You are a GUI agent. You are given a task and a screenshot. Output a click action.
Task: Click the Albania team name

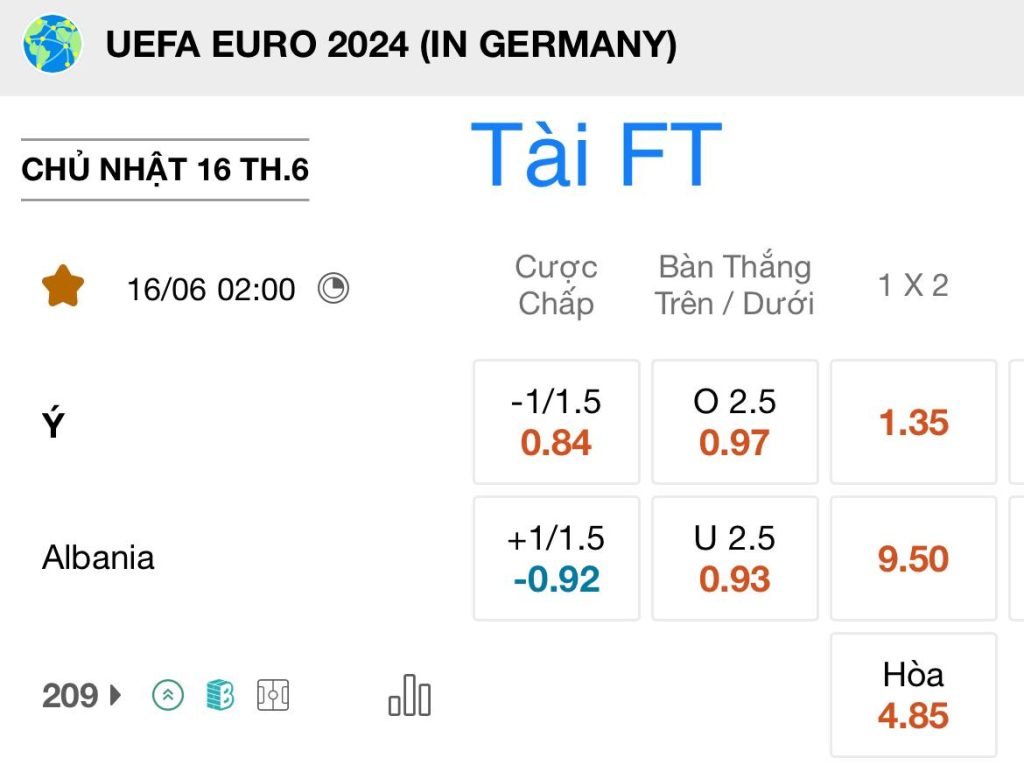pos(98,558)
